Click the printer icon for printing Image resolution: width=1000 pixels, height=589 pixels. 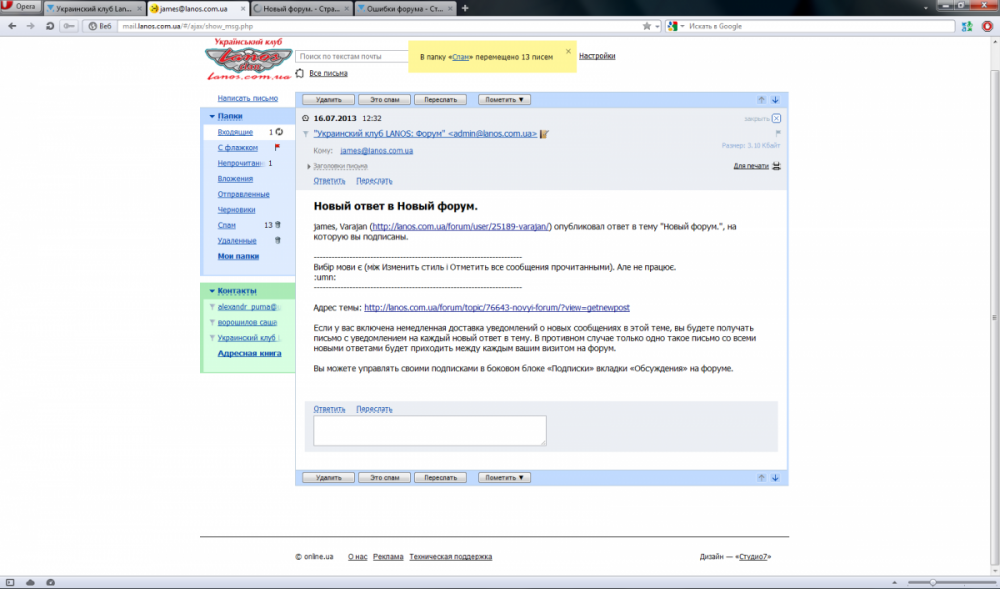(776, 165)
